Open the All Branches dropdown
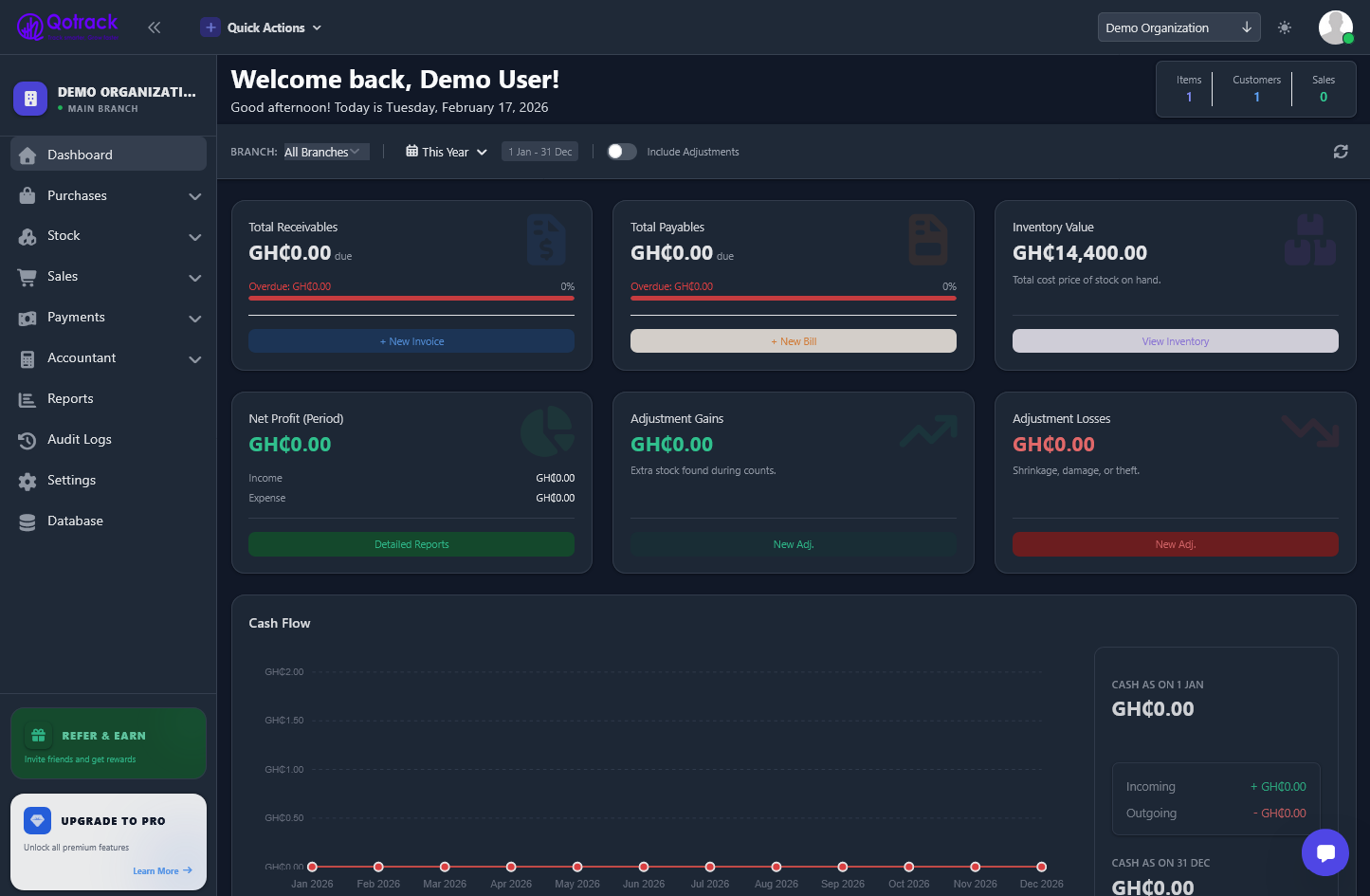Viewport: 1370px width, 896px height. tap(326, 152)
